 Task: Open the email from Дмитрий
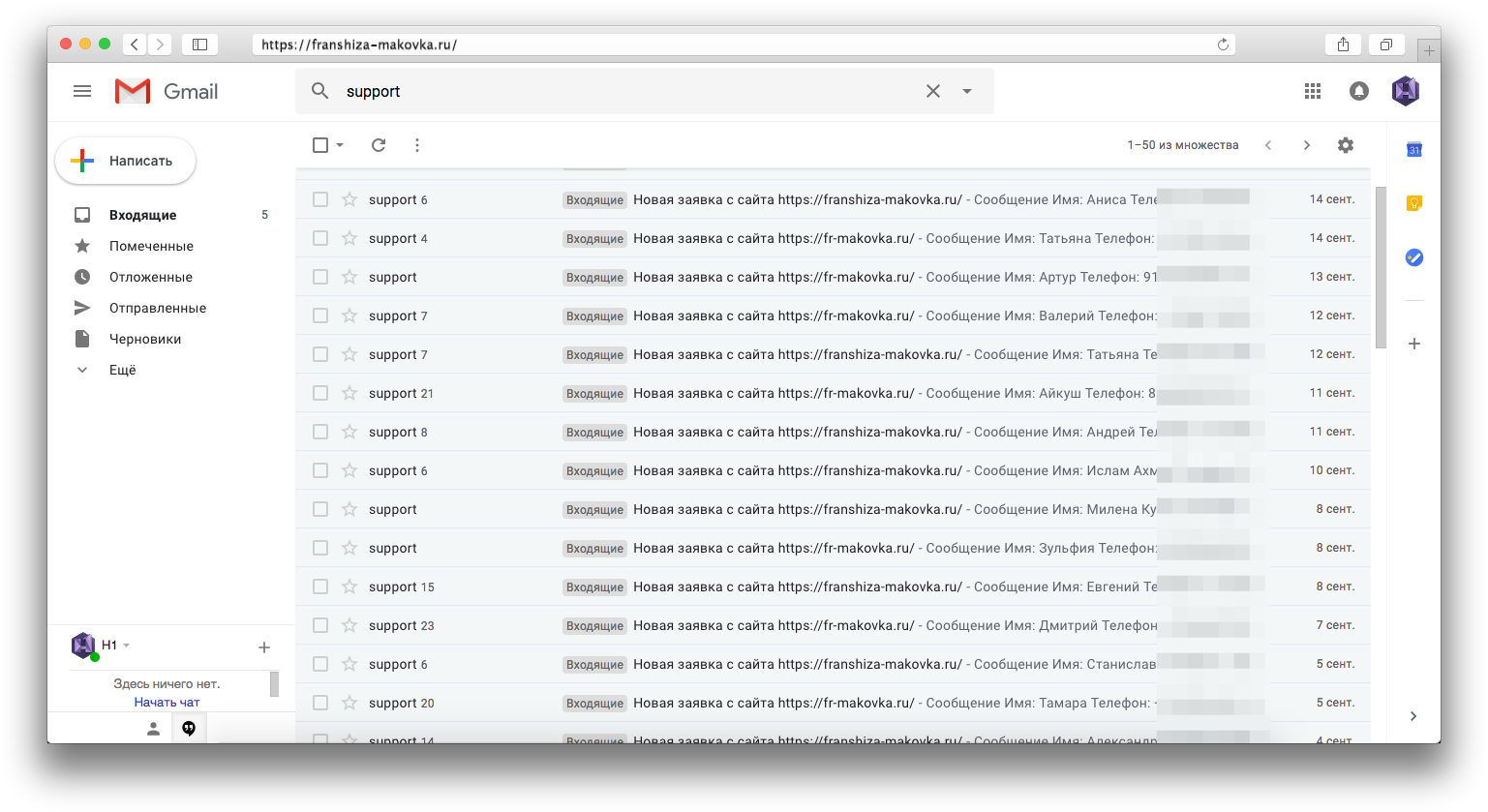(x=833, y=625)
